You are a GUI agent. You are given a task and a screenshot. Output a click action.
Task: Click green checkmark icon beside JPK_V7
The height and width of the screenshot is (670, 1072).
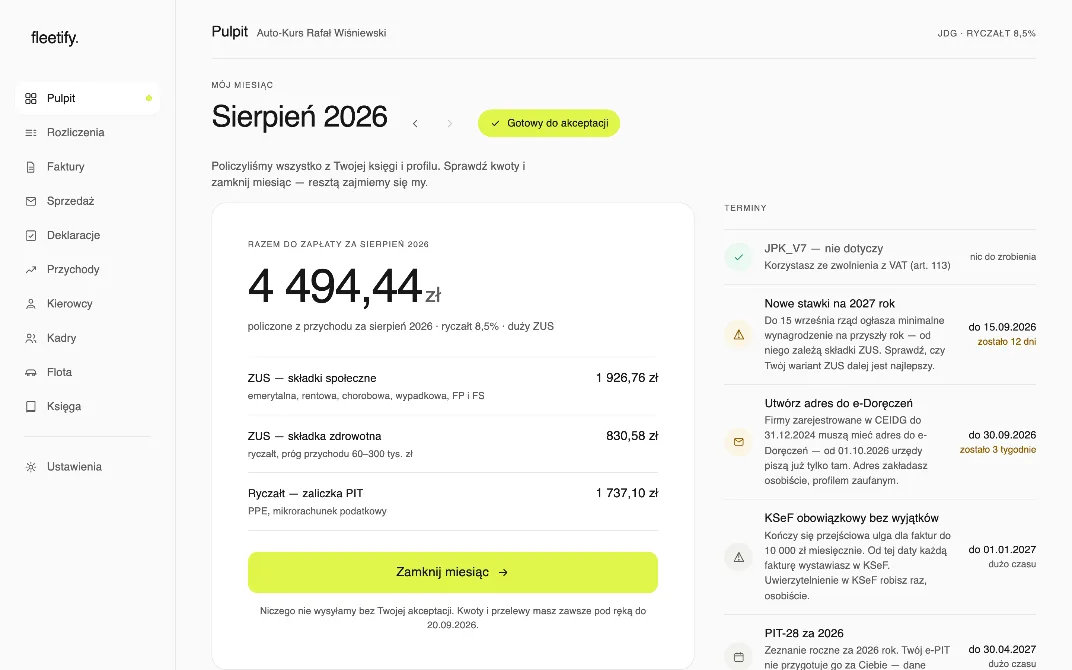click(x=738, y=257)
